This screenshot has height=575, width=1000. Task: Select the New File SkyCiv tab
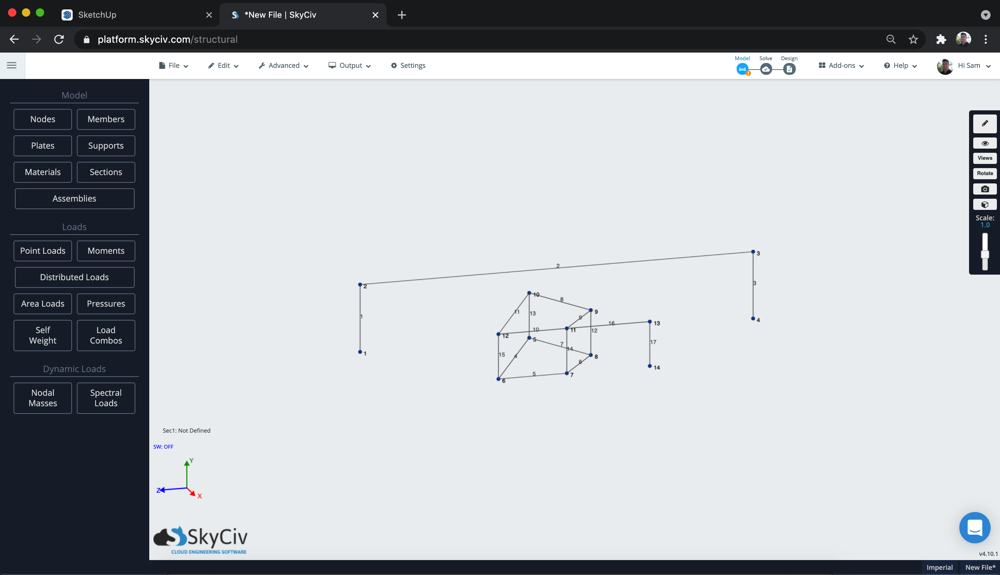click(303, 15)
